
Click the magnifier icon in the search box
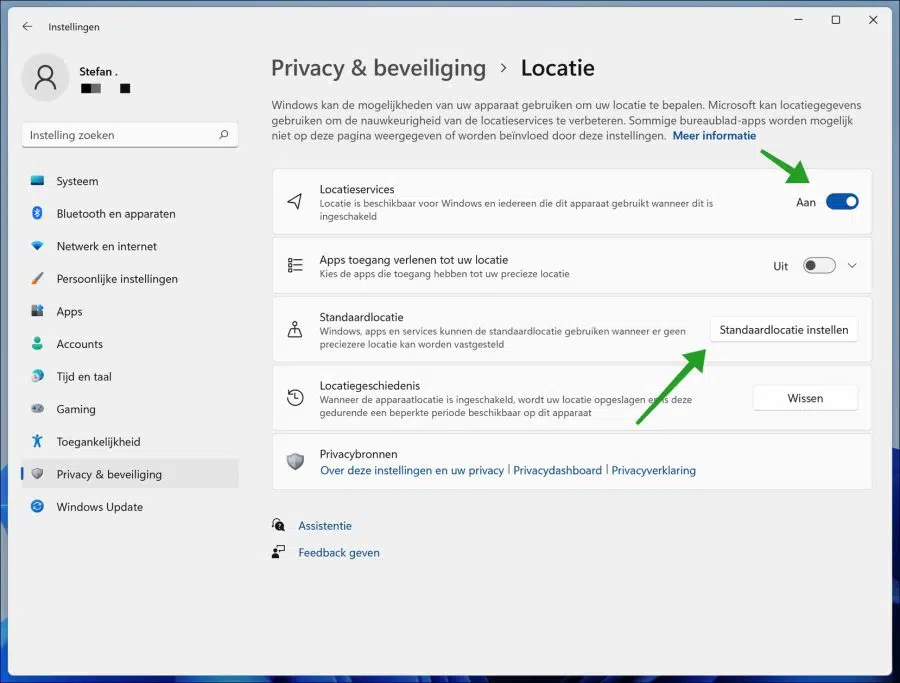pyautogui.click(x=224, y=134)
